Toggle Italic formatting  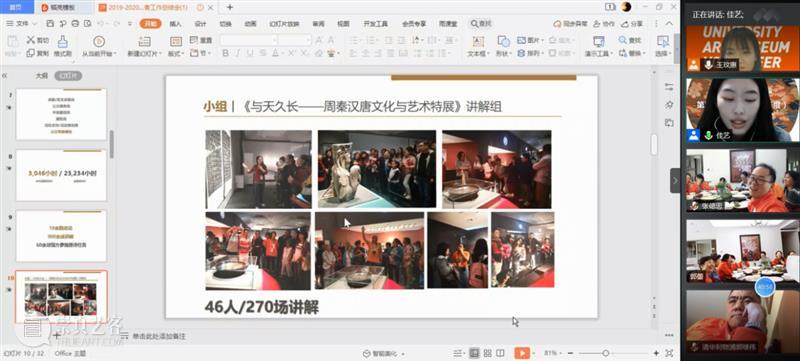pyautogui.click(x=237, y=53)
